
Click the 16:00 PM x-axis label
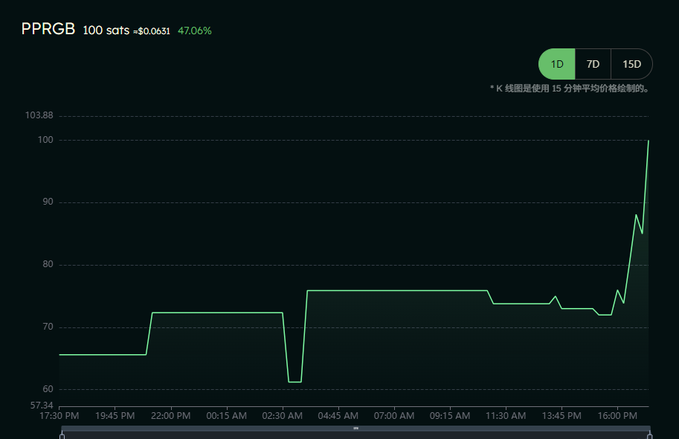[618, 416]
